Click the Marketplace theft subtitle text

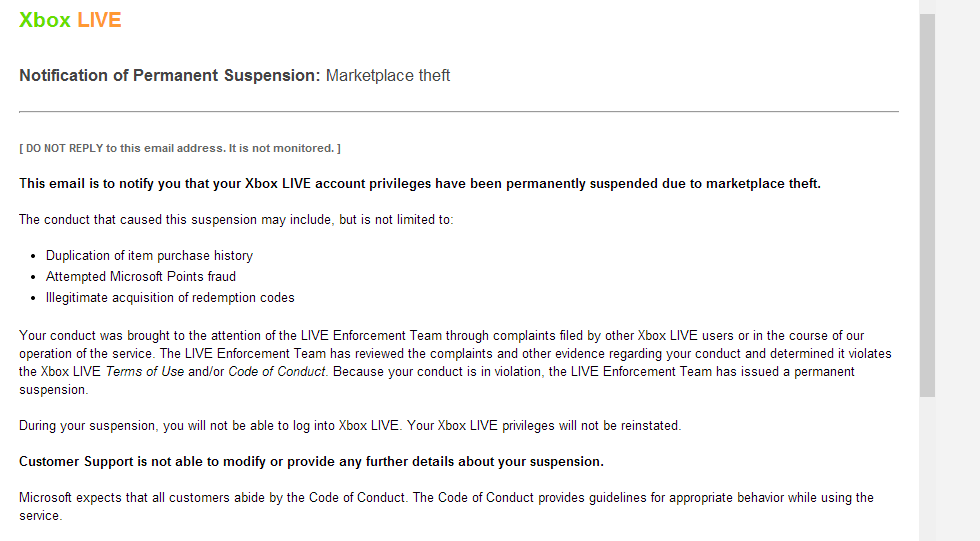click(388, 76)
